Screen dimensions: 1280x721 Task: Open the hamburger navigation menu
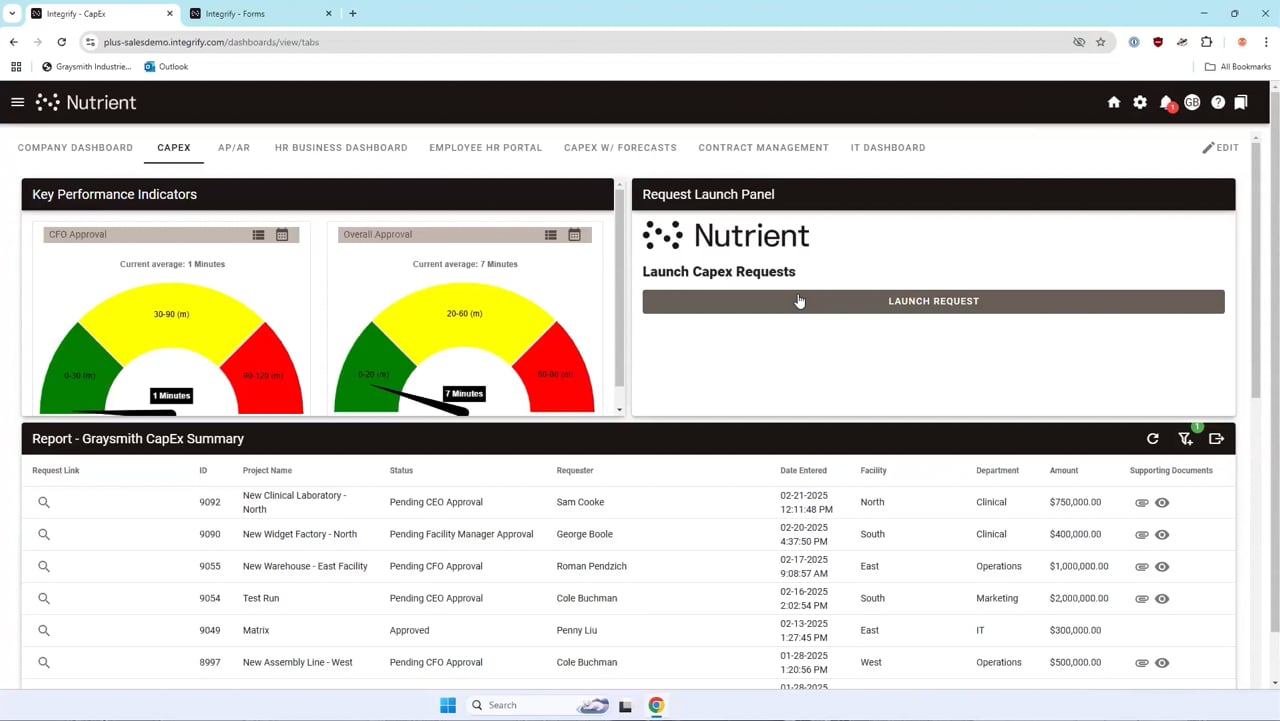17,102
